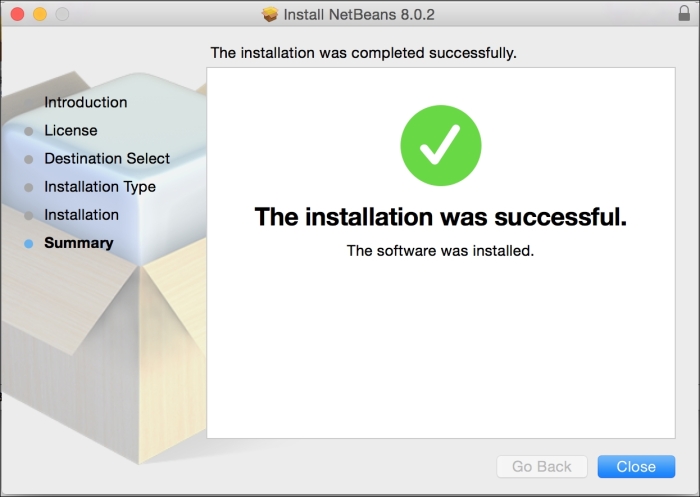Click the greyed-out Go Back button
The height and width of the screenshot is (497, 700).
(x=542, y=467)
